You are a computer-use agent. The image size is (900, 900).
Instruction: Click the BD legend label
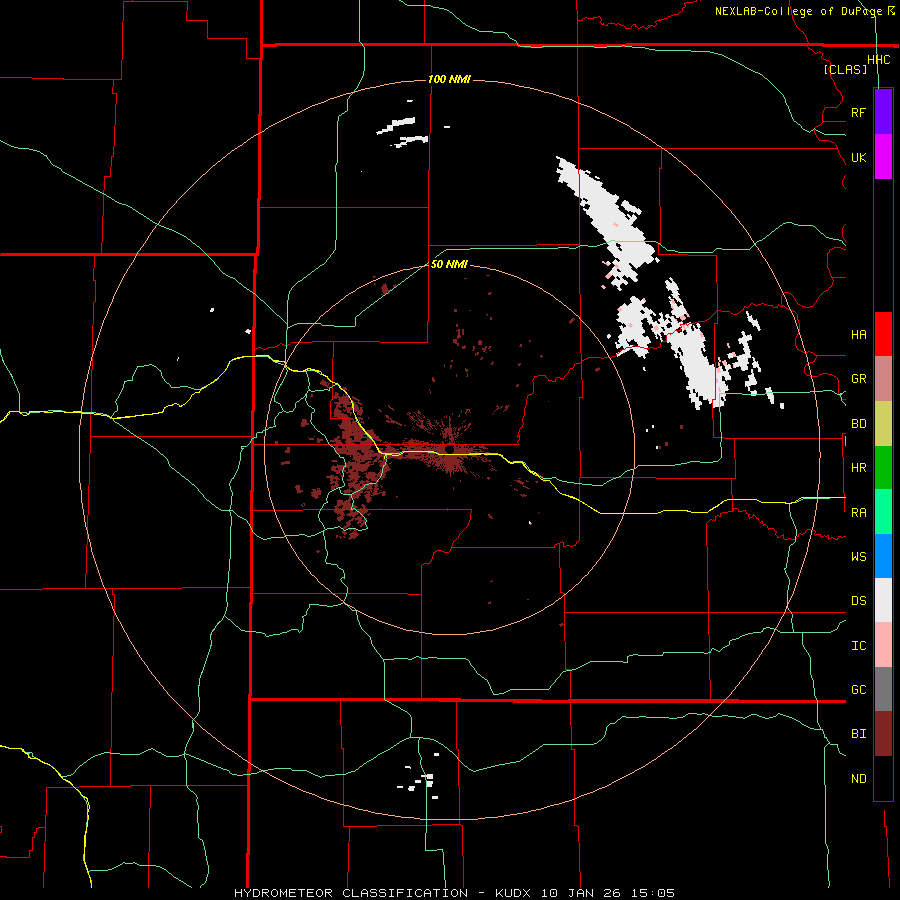(859, 424)
